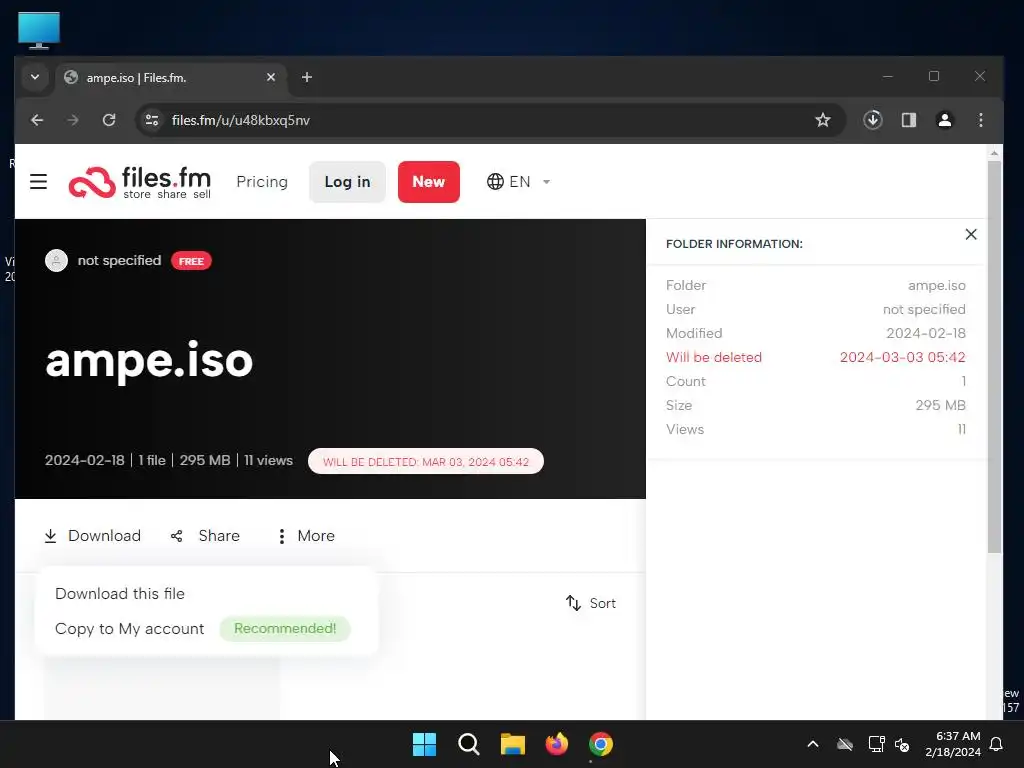1024x768 pixels.
Task: Toggle Chrome side panel
Action: coord(909,120)
